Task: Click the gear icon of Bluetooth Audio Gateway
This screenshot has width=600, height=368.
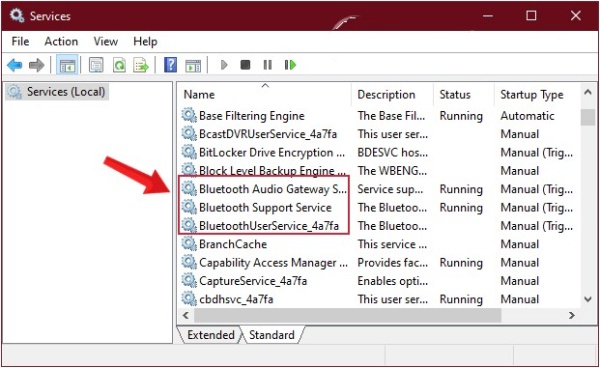Action: click(189, 188)
